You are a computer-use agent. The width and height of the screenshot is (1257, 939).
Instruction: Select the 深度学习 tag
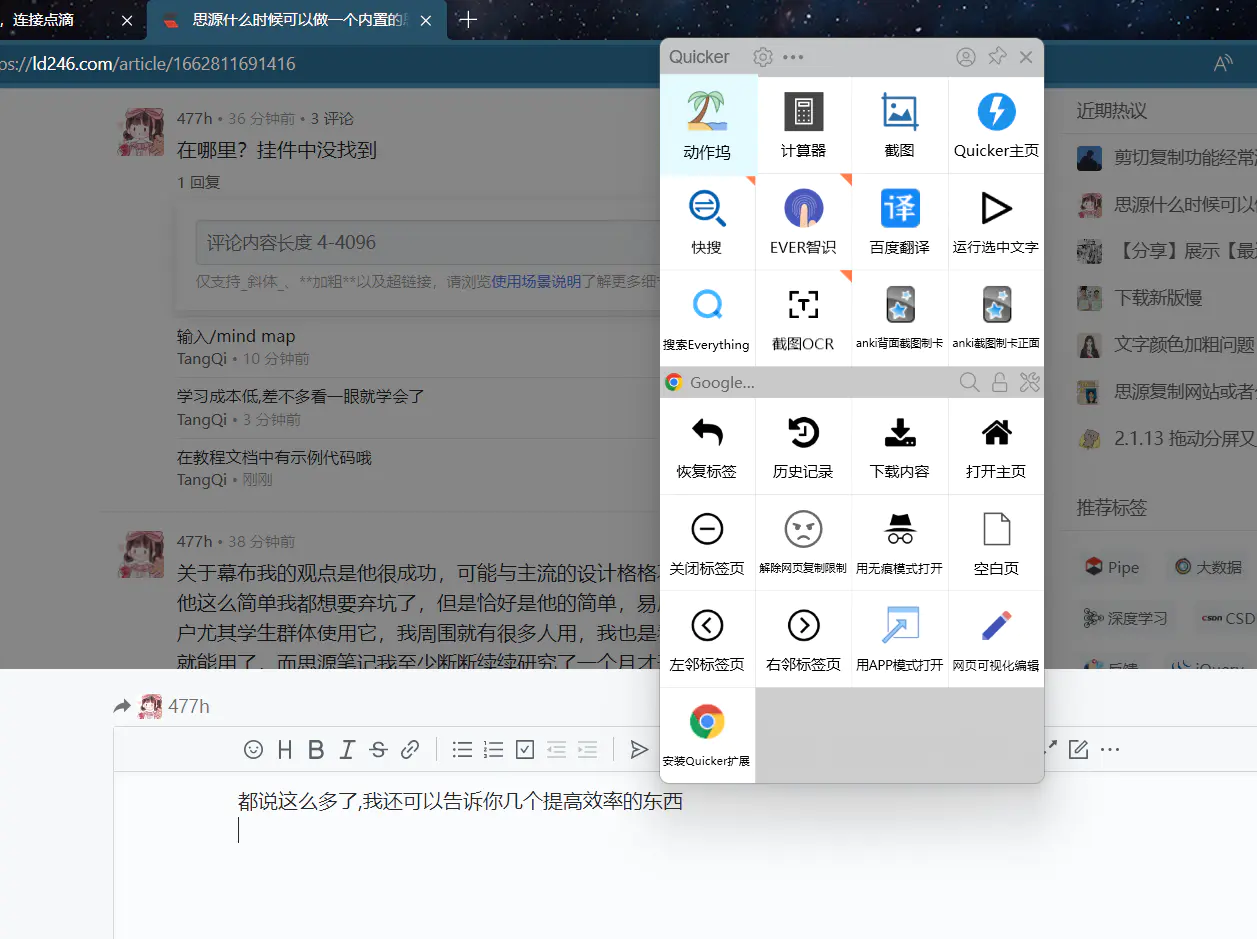(x=1125, y=618)
